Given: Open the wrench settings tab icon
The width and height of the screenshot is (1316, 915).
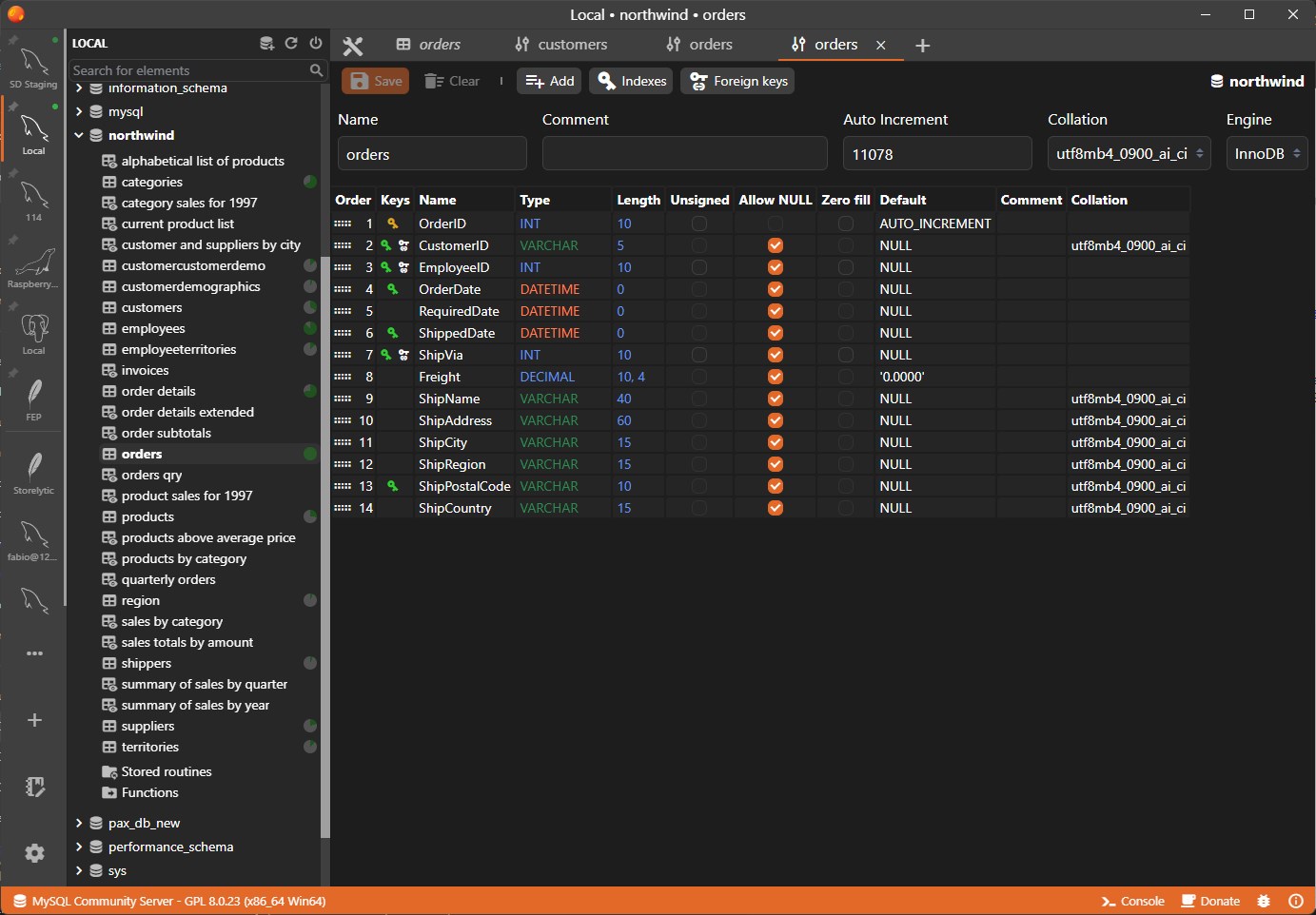Looking at the screenshot, I should [353, 45].
